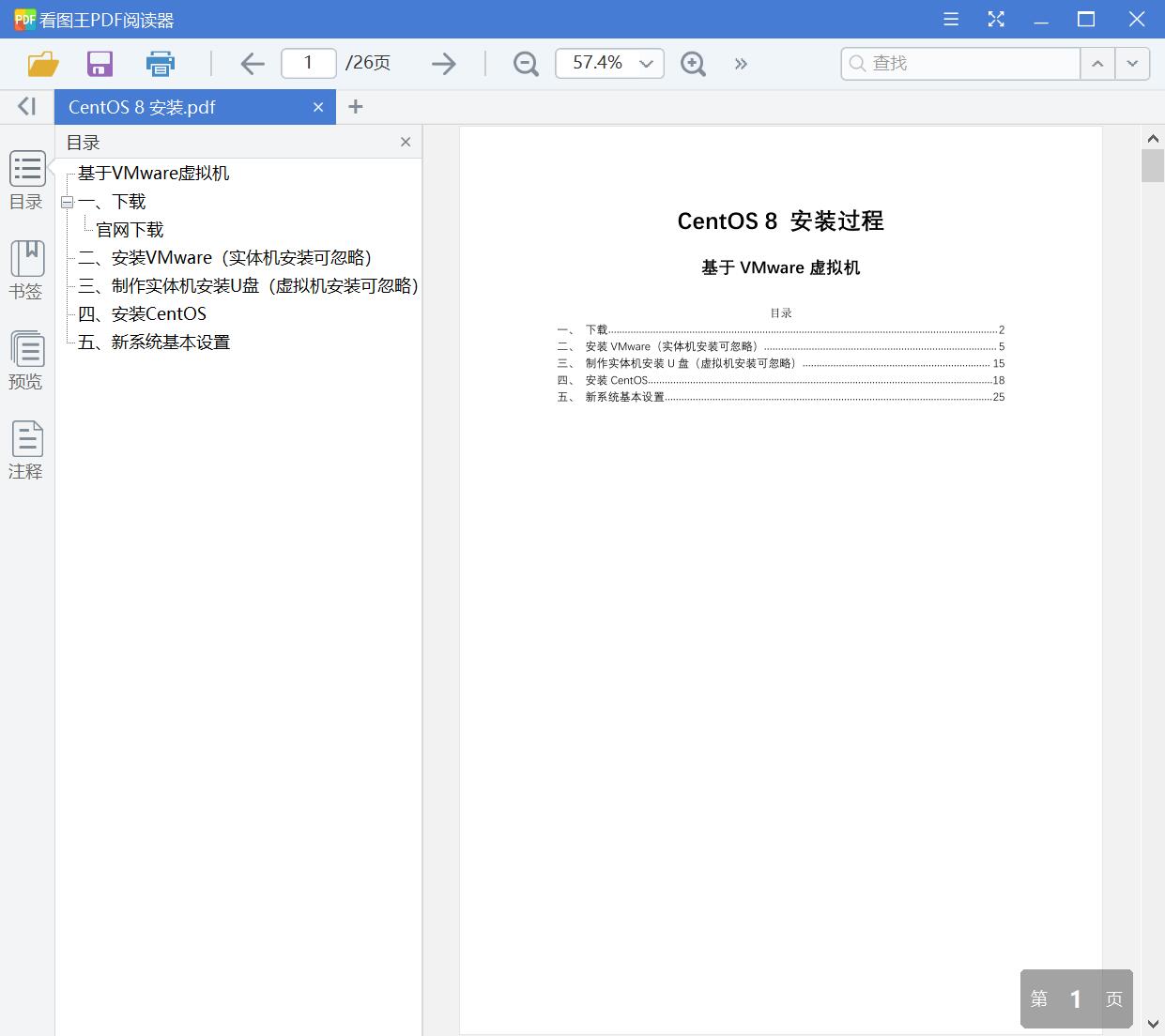Select 四、安装CentOS outline entry
This screenshot has width=1165, height=1036.
(142, 313)
